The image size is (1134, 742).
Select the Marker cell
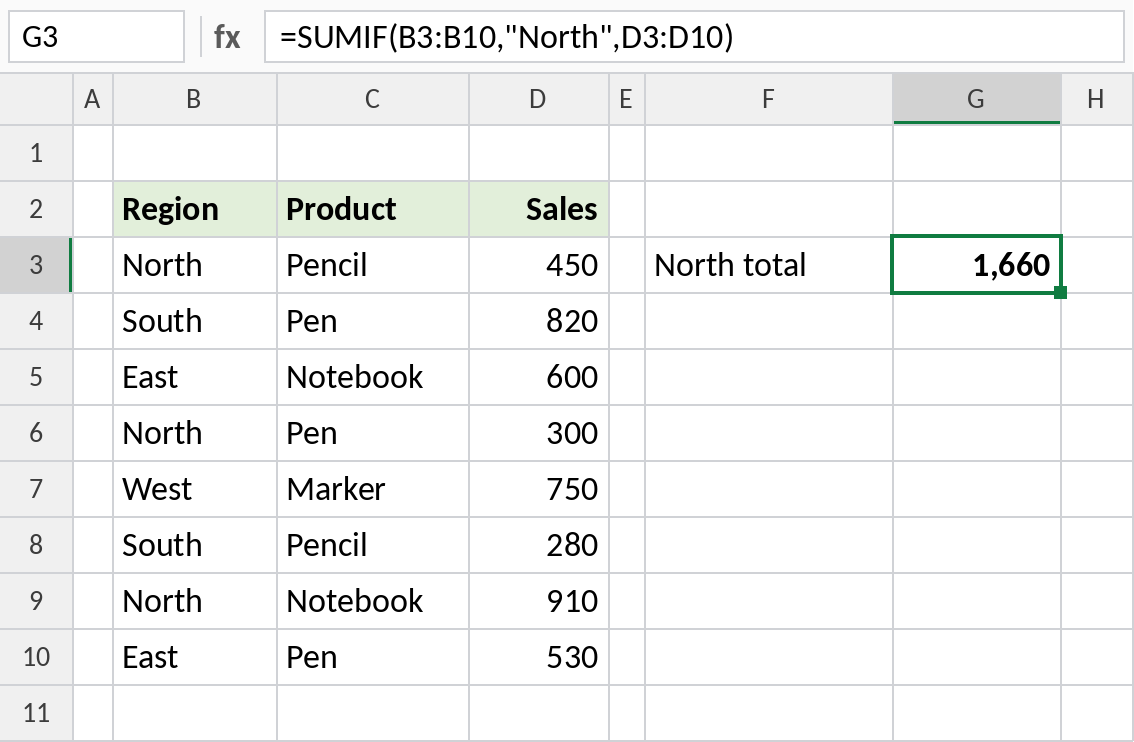(372, 489)
